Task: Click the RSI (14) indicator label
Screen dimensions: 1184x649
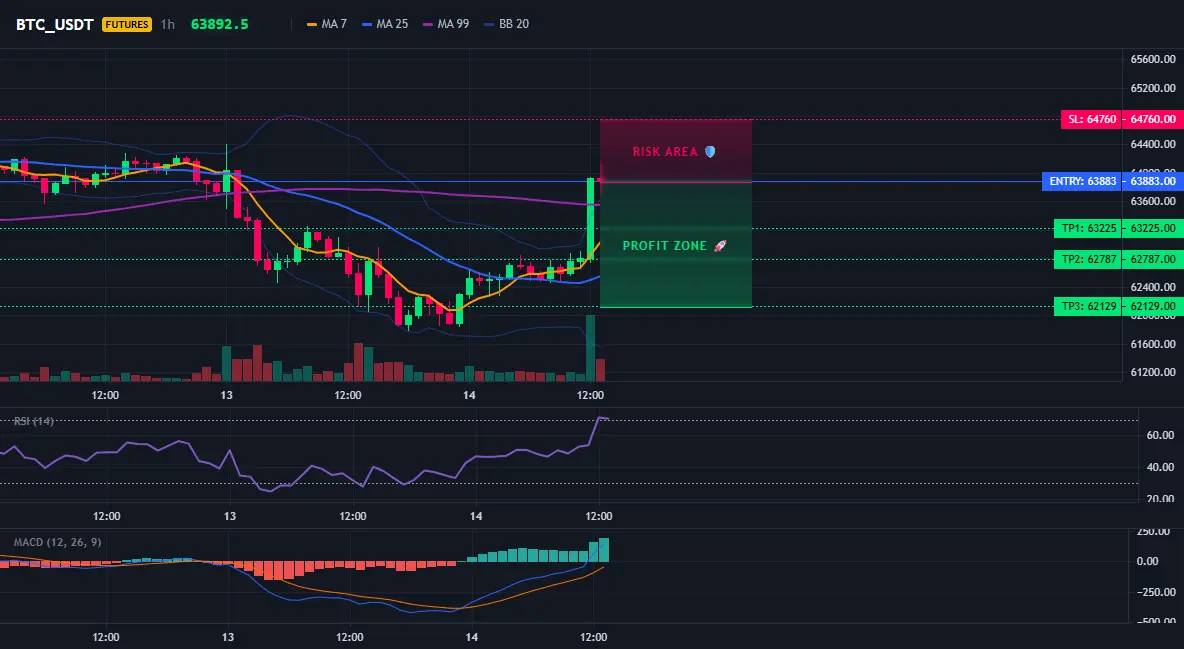Action: 34,421
